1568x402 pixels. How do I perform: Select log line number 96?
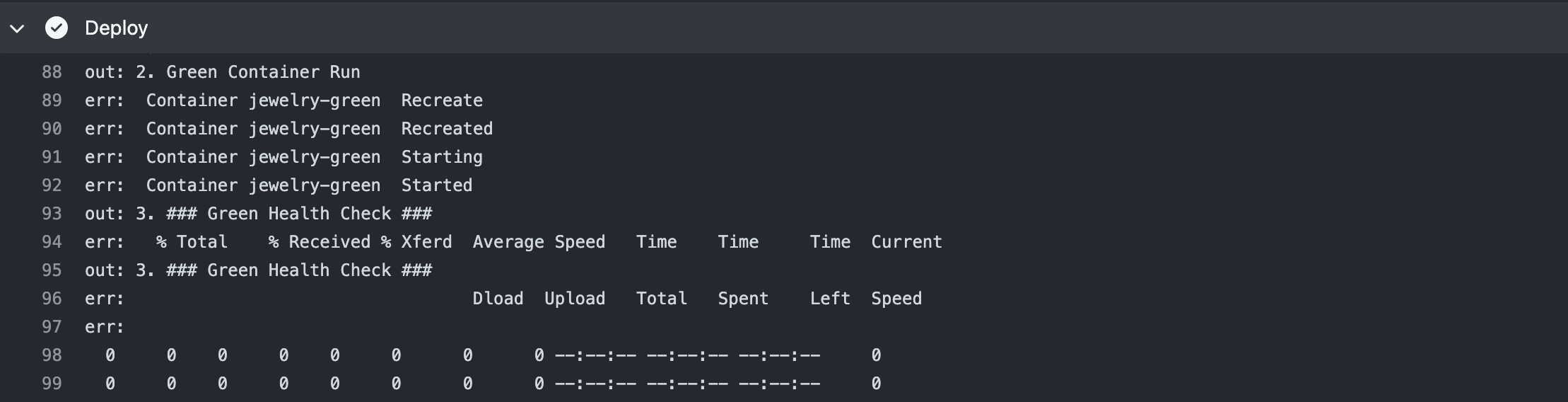pos(52,299)
